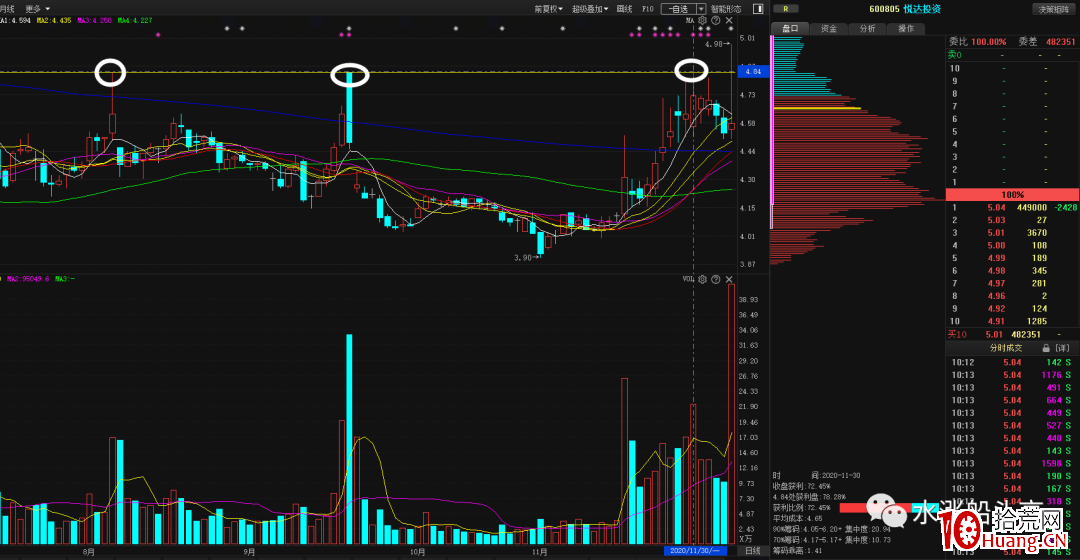Screen dimensions: 1080x560
Task: Toggle the side panel layout icon
Action: click(x=756, y=8)
